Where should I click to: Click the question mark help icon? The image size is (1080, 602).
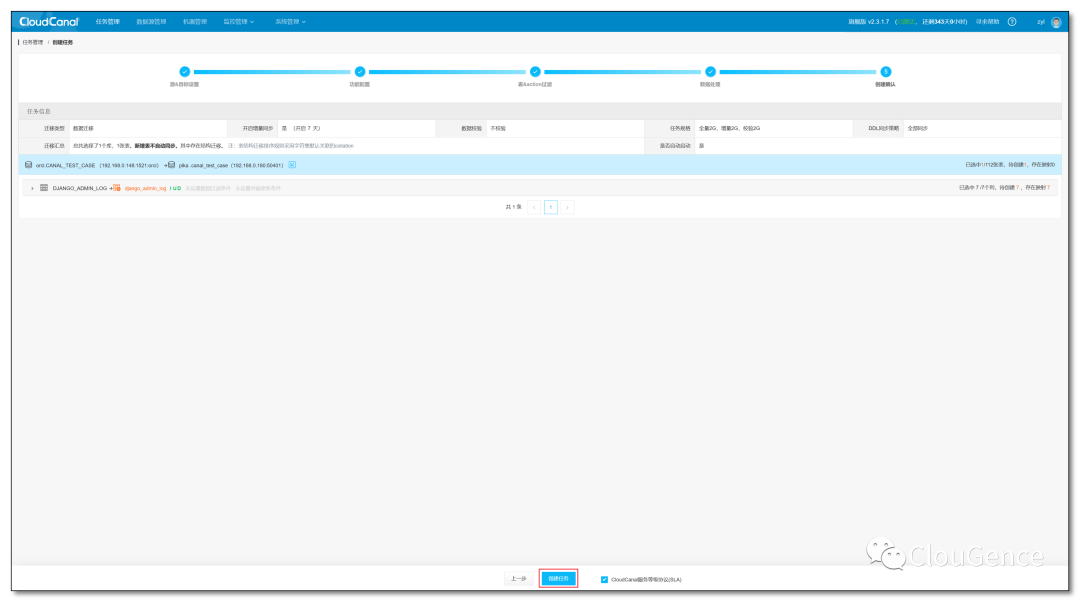point(1012,22)
